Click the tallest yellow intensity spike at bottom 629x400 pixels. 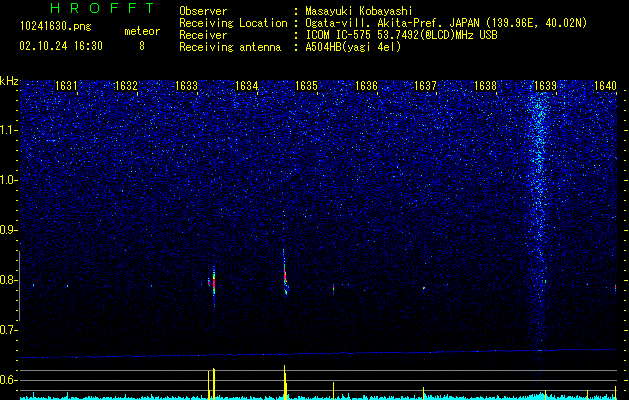[284, 382]
